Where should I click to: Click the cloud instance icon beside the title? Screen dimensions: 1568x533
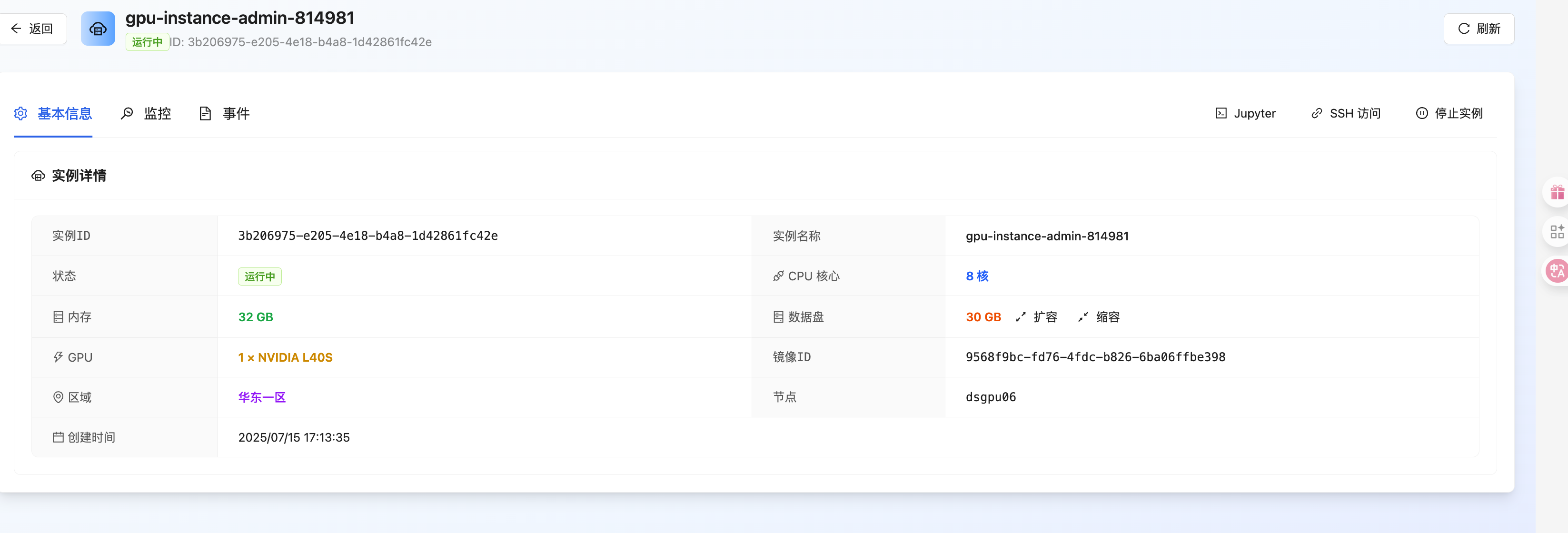click(x=98, y=28)
